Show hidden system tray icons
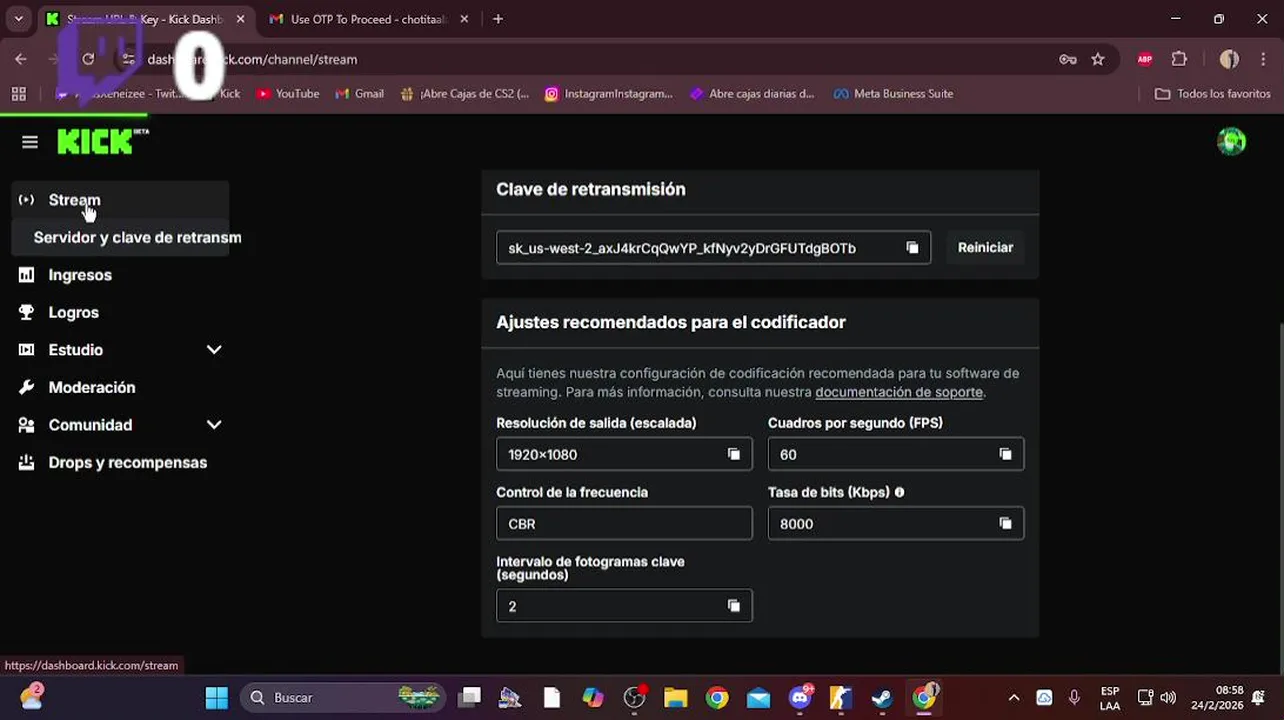Screen dimensions: 1284x720 tap(1014, 697)
